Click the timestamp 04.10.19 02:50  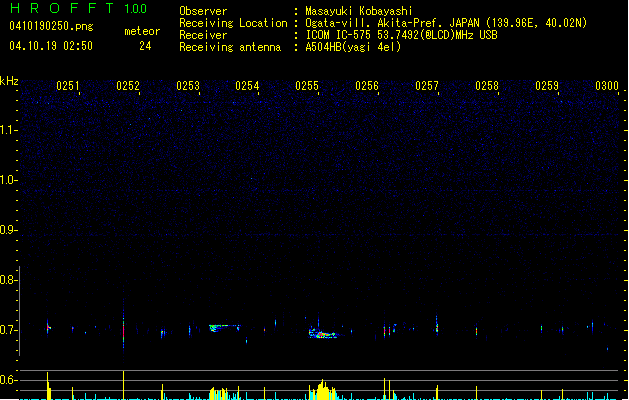point(51,46)
